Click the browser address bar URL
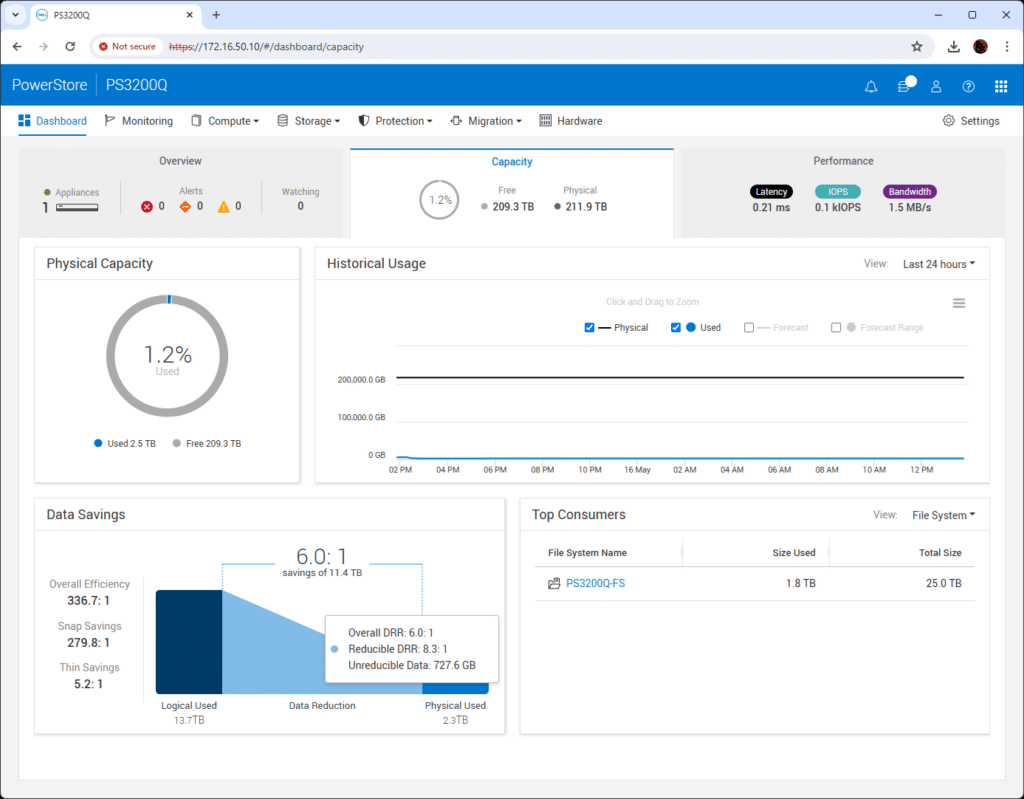This screenshot has height=799, width=1024. [x=266, y=46]
